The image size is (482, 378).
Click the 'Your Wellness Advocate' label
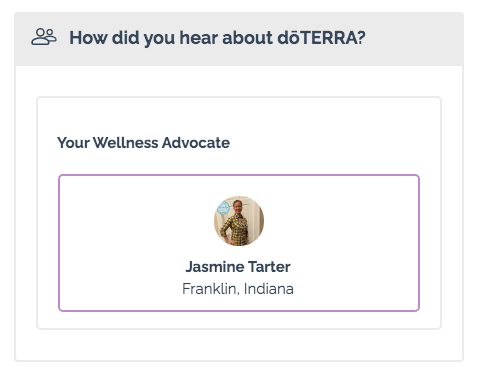tap(143, 143)
